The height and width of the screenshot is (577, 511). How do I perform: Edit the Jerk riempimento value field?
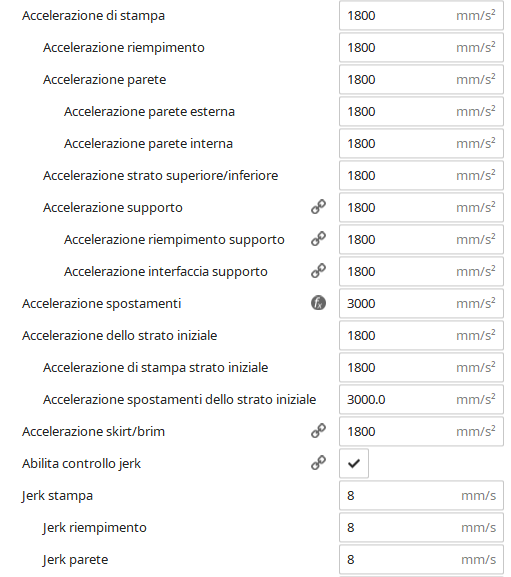421,527
